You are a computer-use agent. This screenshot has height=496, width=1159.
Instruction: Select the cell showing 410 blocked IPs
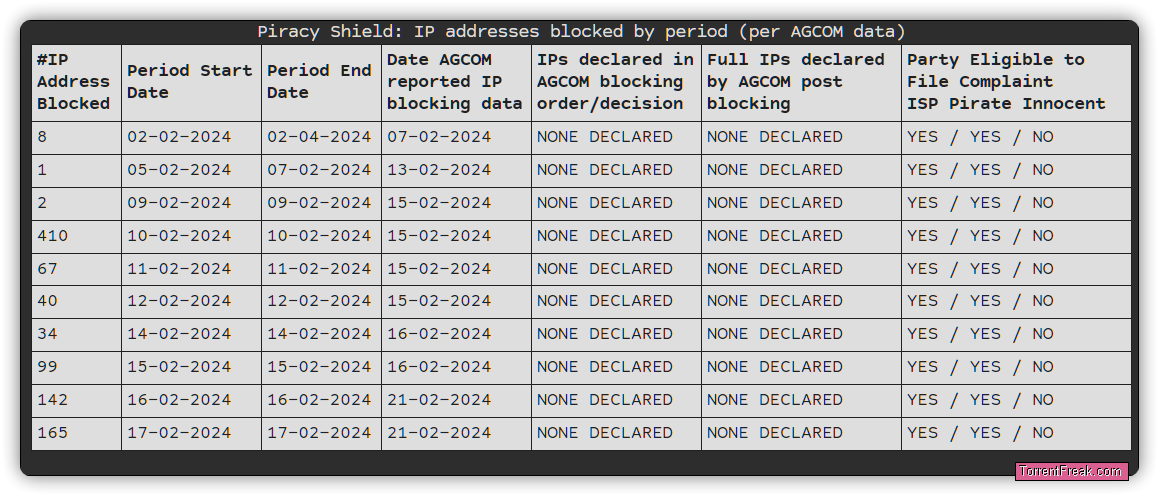click(77, 236)
